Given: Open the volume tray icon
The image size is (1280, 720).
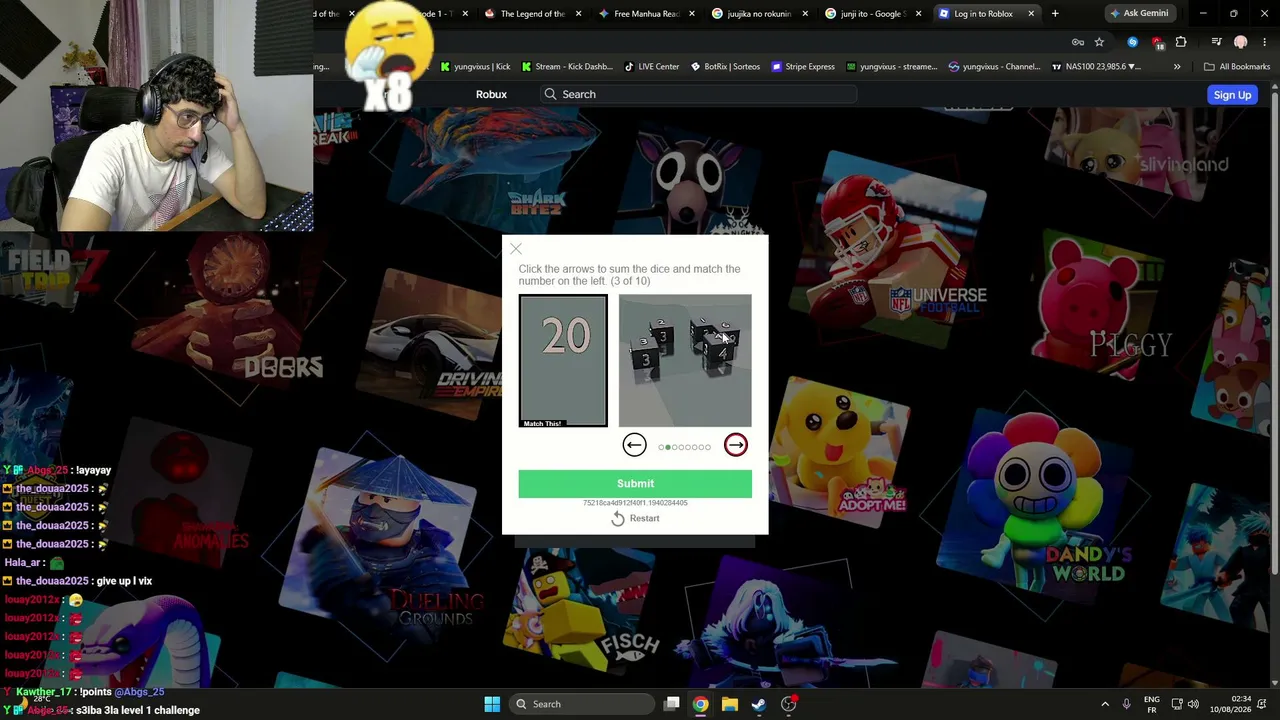Looking at the screenshot, I should (x=1193, y=704).
